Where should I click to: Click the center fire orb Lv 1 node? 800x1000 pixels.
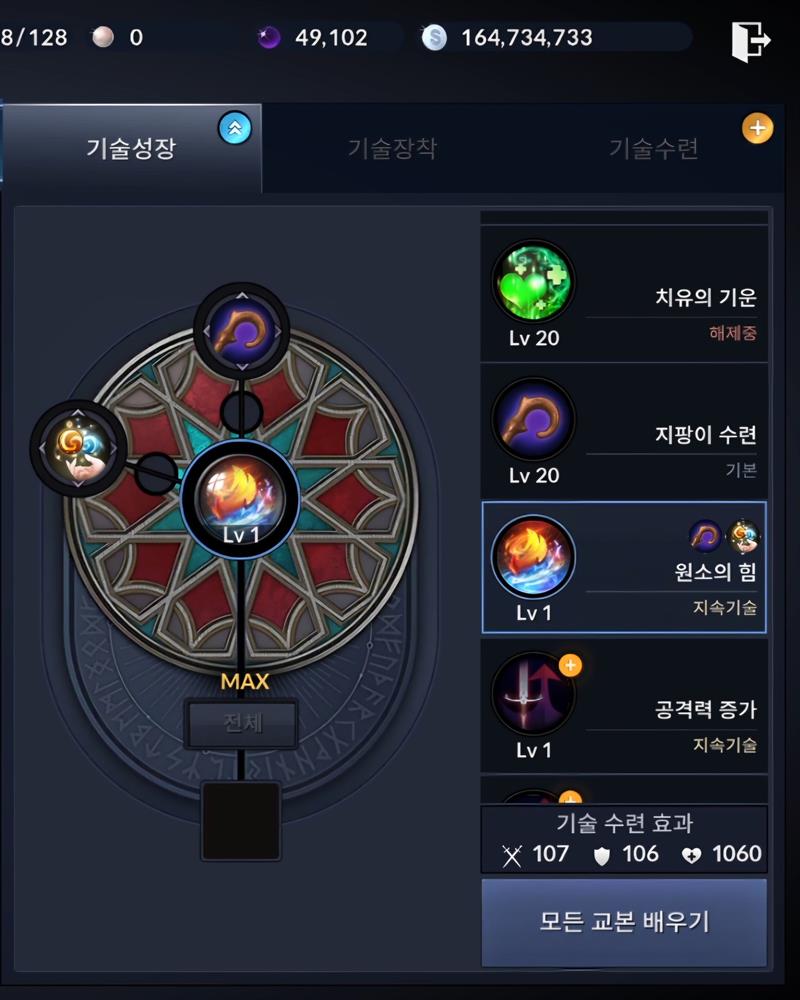pyautogui.click(x=241, y=497)
